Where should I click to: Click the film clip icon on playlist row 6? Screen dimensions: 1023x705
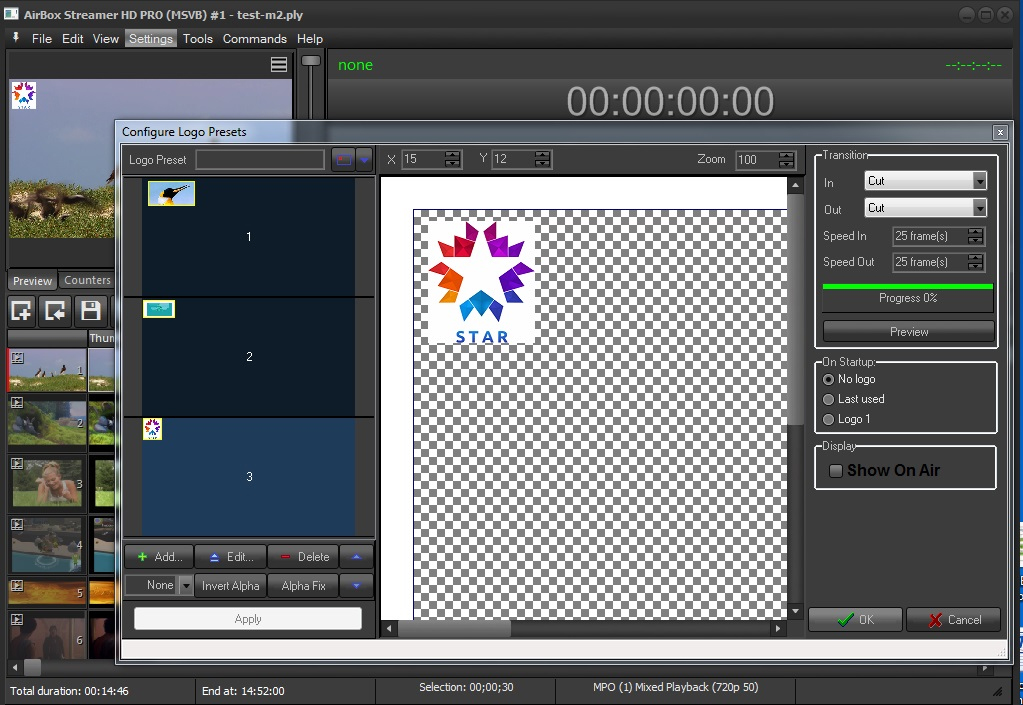18,620
